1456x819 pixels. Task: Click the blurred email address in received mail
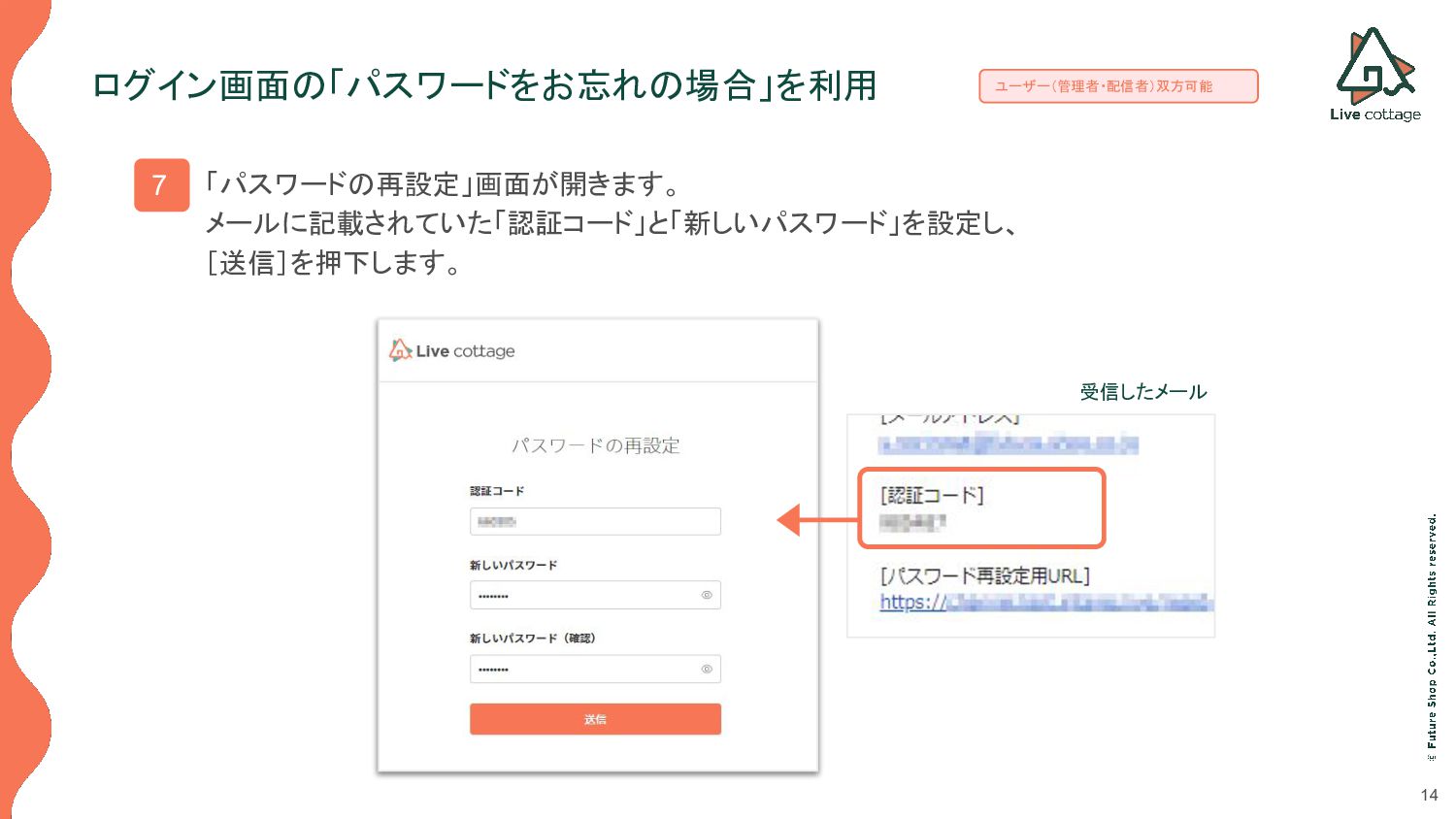[1008, 444]
